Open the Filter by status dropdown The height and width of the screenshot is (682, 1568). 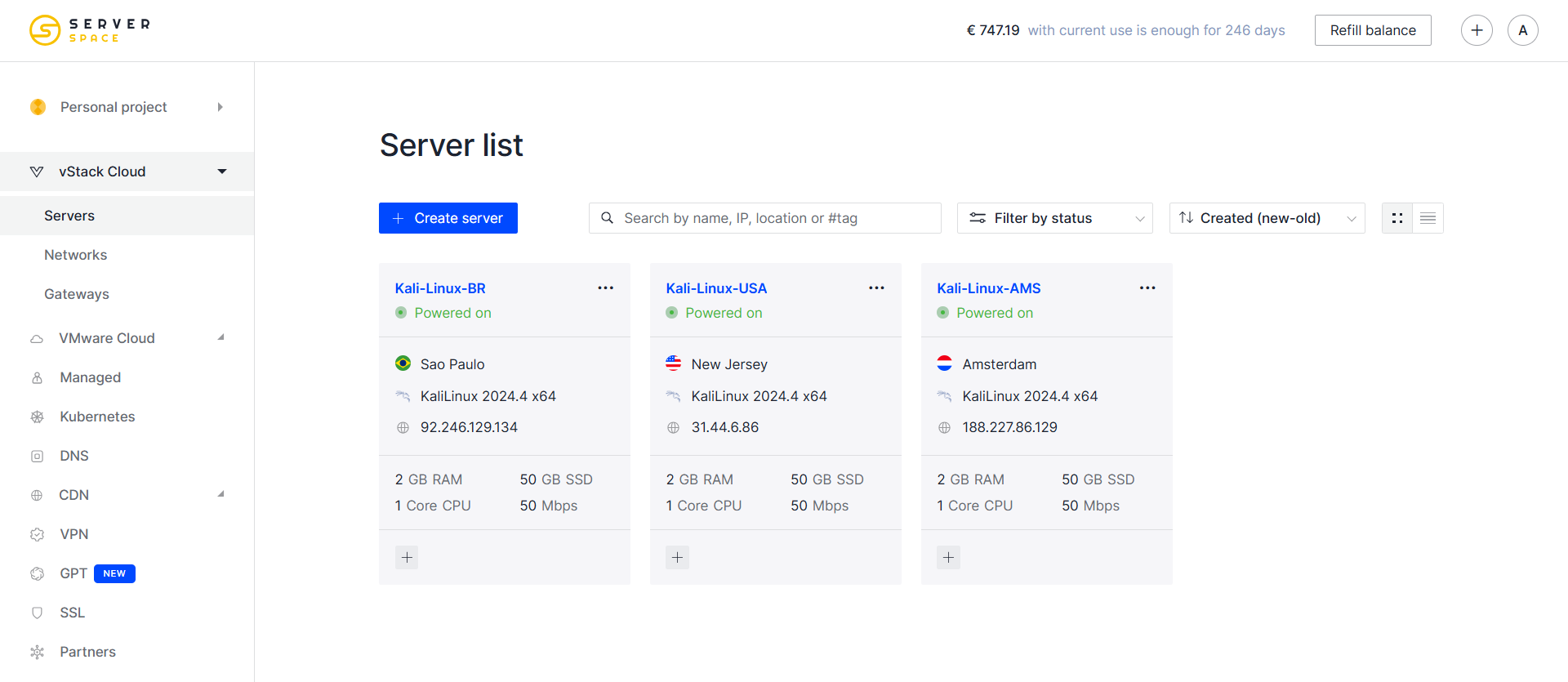tap(1054, 218)
